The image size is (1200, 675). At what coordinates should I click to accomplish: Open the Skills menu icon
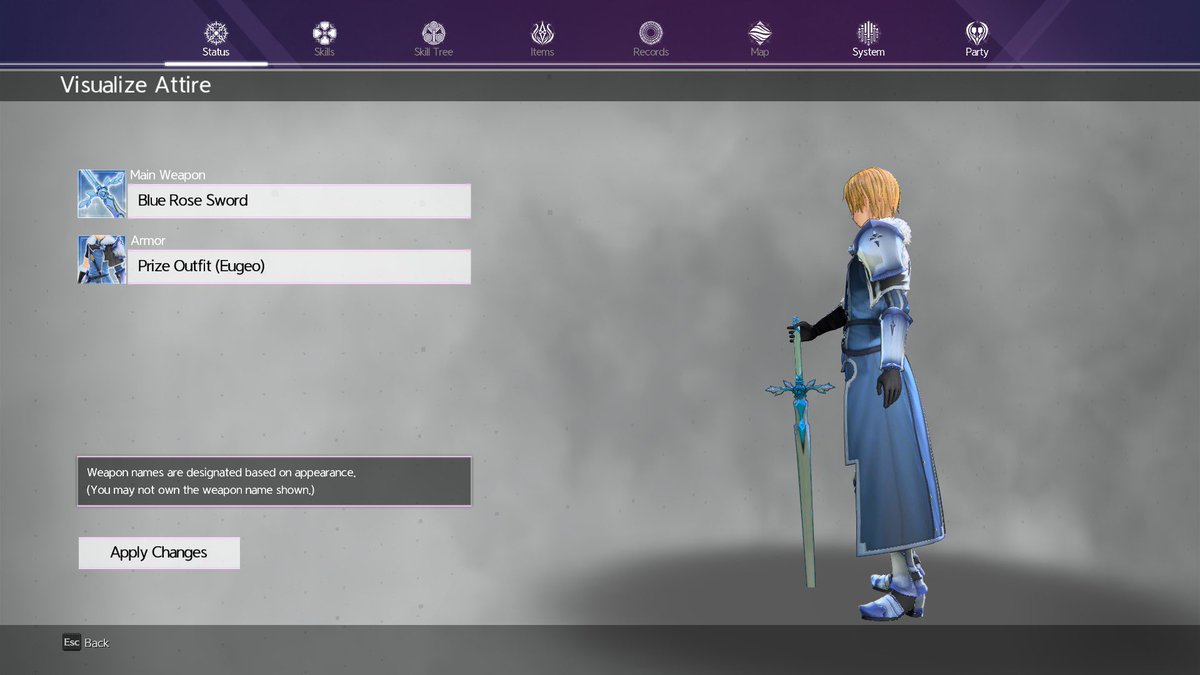point(324,32)
